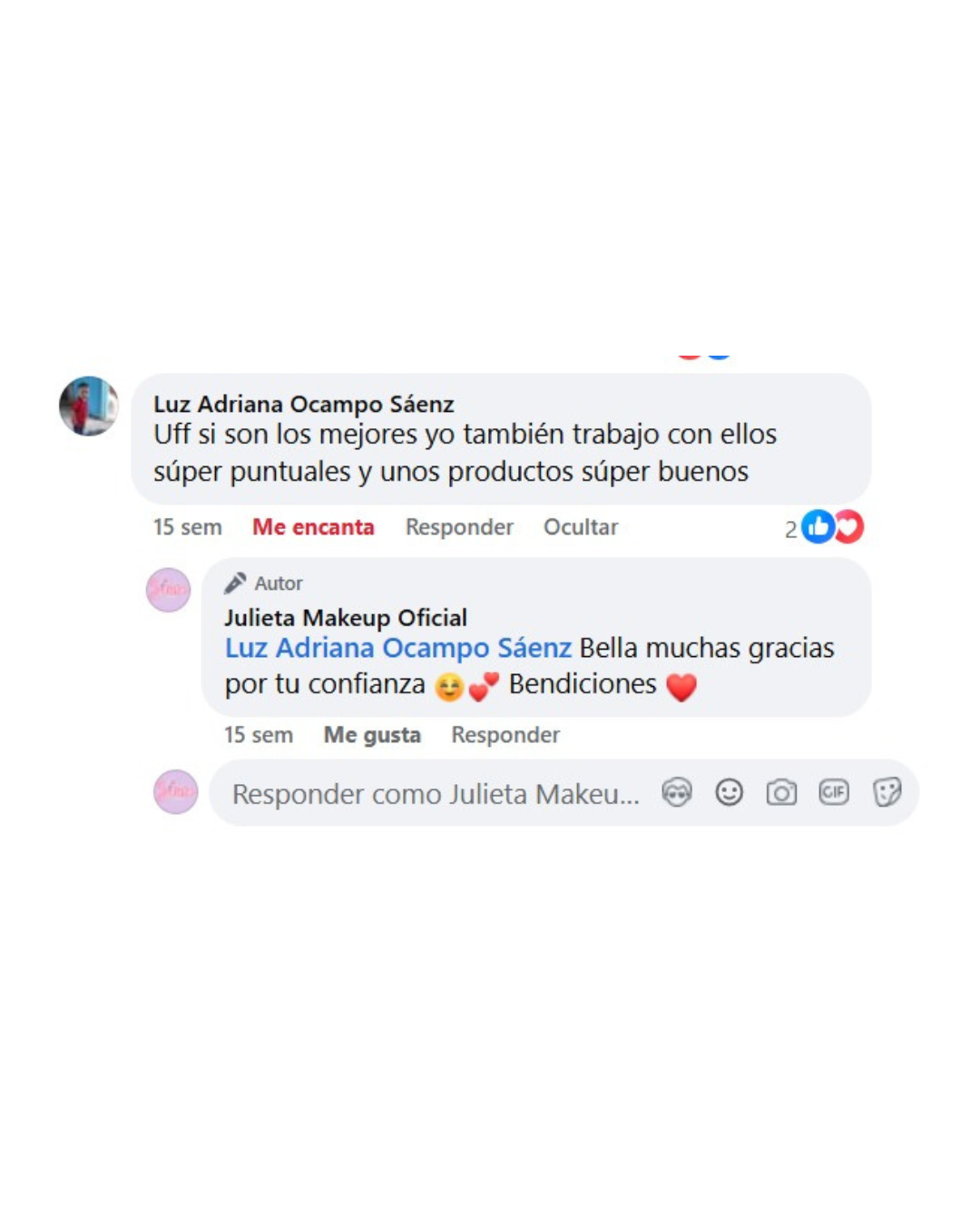Click the blue thumbs-up reaction icon
The height and width of the screenshot is (1225, 980).
click(x=818, y=526)
